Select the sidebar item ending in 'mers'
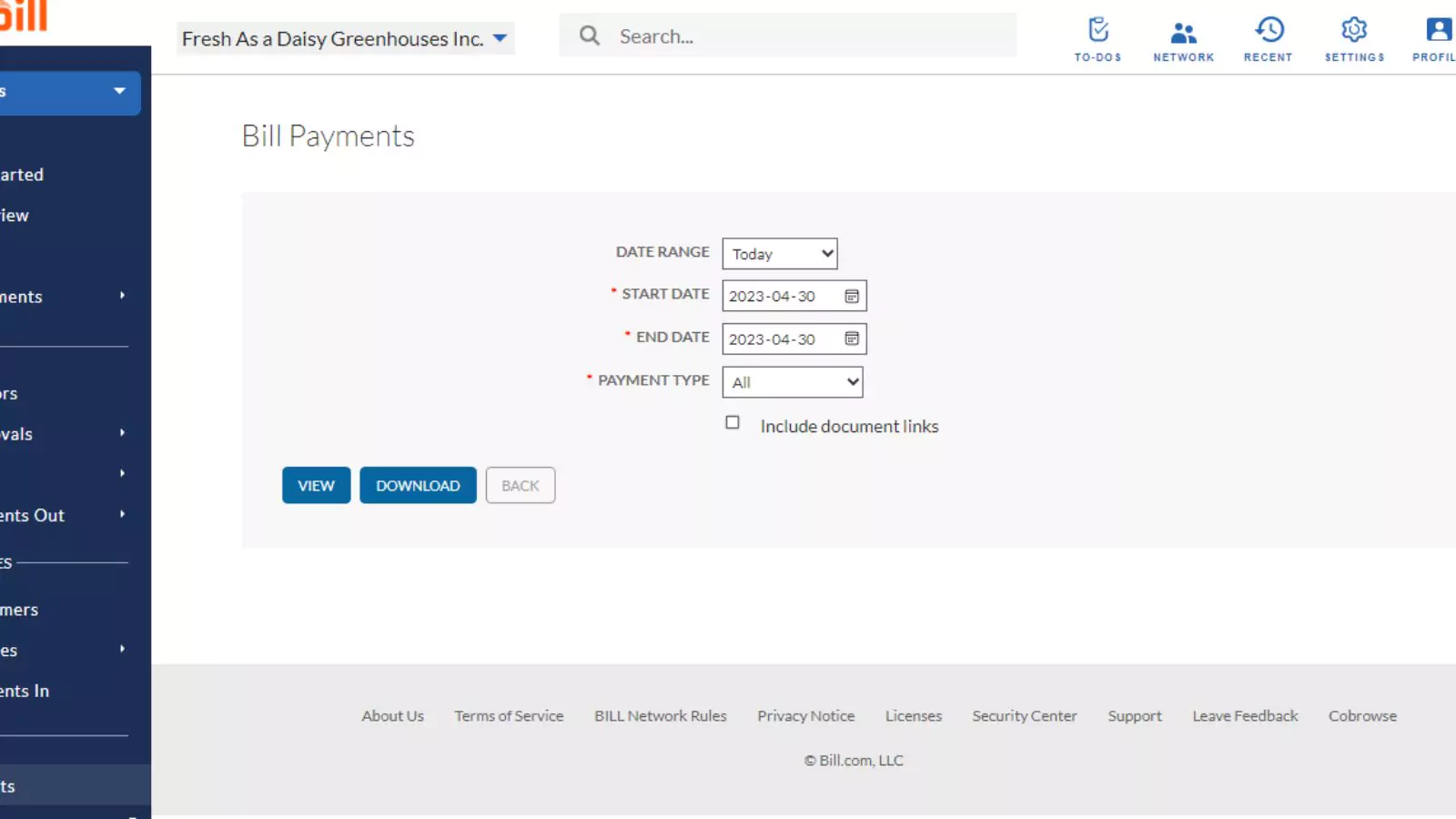The image size is (1456, 819). pos(19,610)
